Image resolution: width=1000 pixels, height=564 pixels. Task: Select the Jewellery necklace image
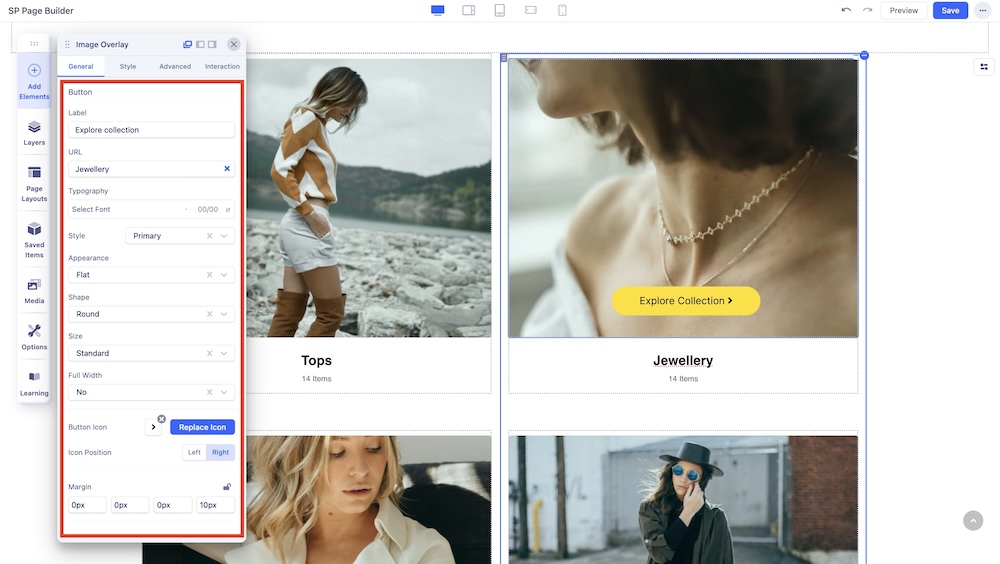click(x=683, y=198)
